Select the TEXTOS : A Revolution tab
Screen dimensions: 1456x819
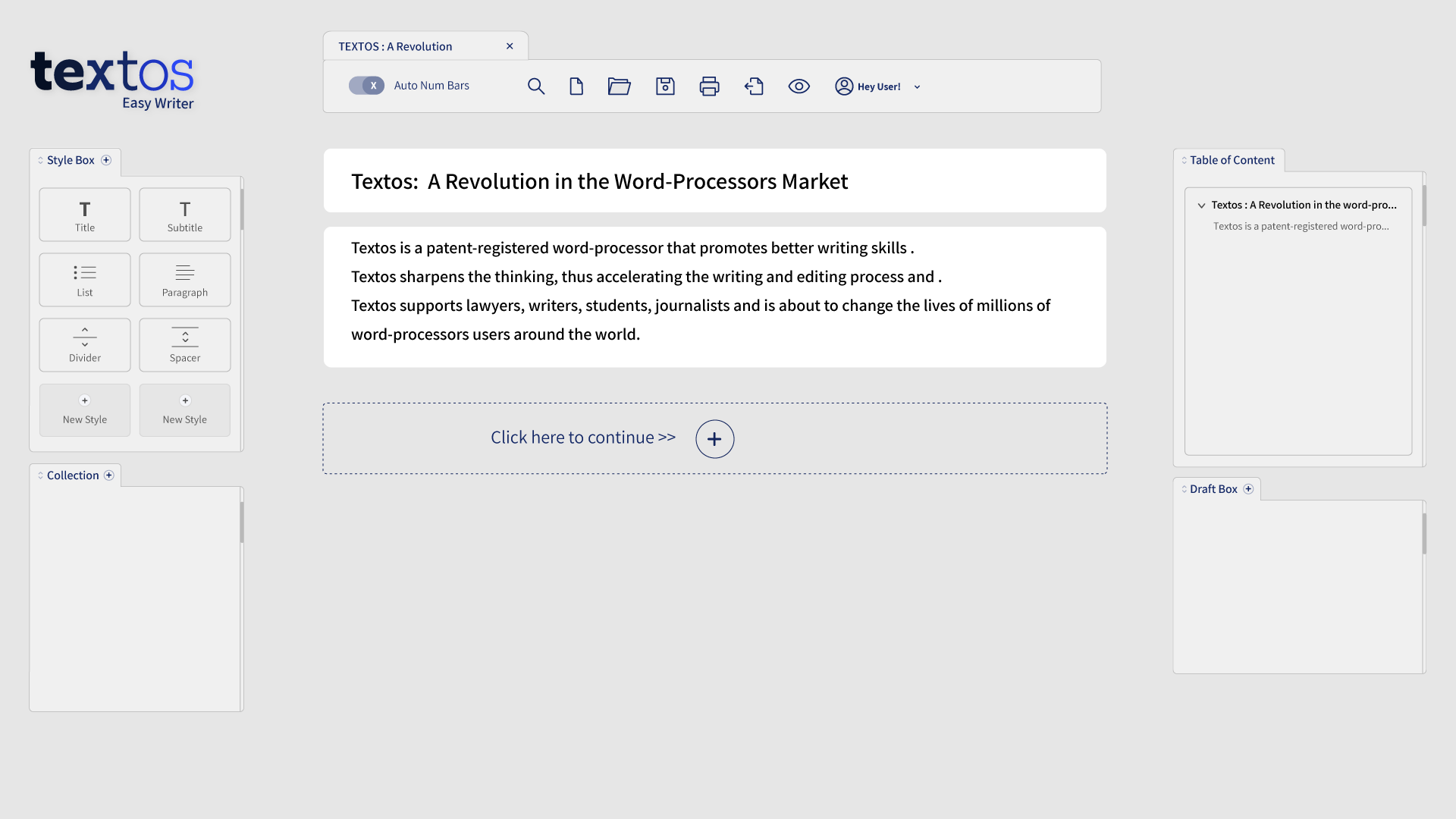pyautogui.click(x=425, y=46)
